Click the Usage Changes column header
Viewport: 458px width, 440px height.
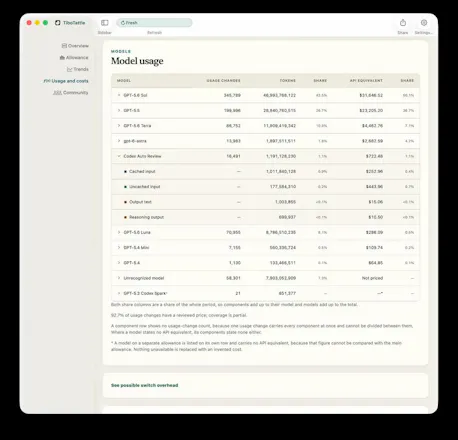pos(223,80)
